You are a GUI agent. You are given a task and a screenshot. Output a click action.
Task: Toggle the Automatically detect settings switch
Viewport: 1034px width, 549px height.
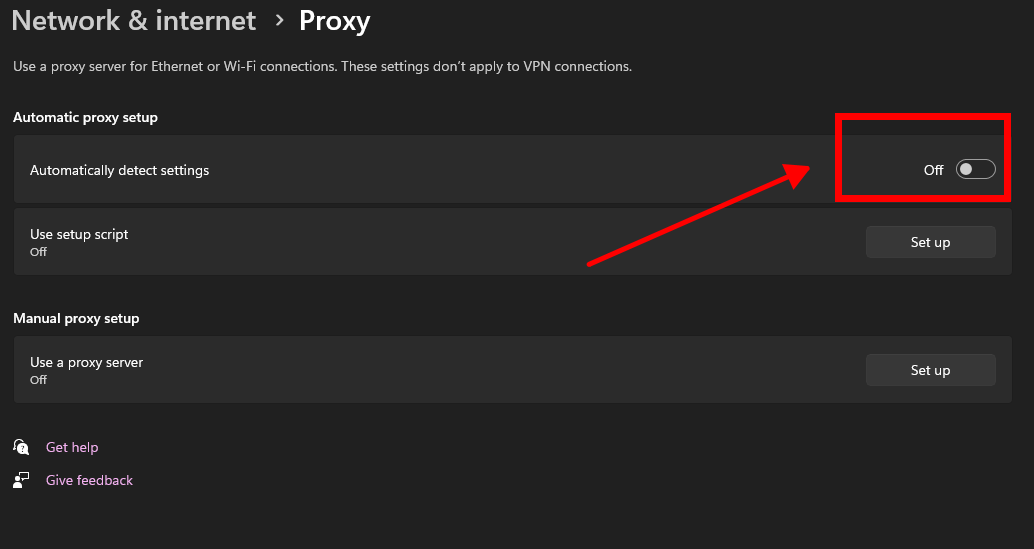click(x=975, y=170)
